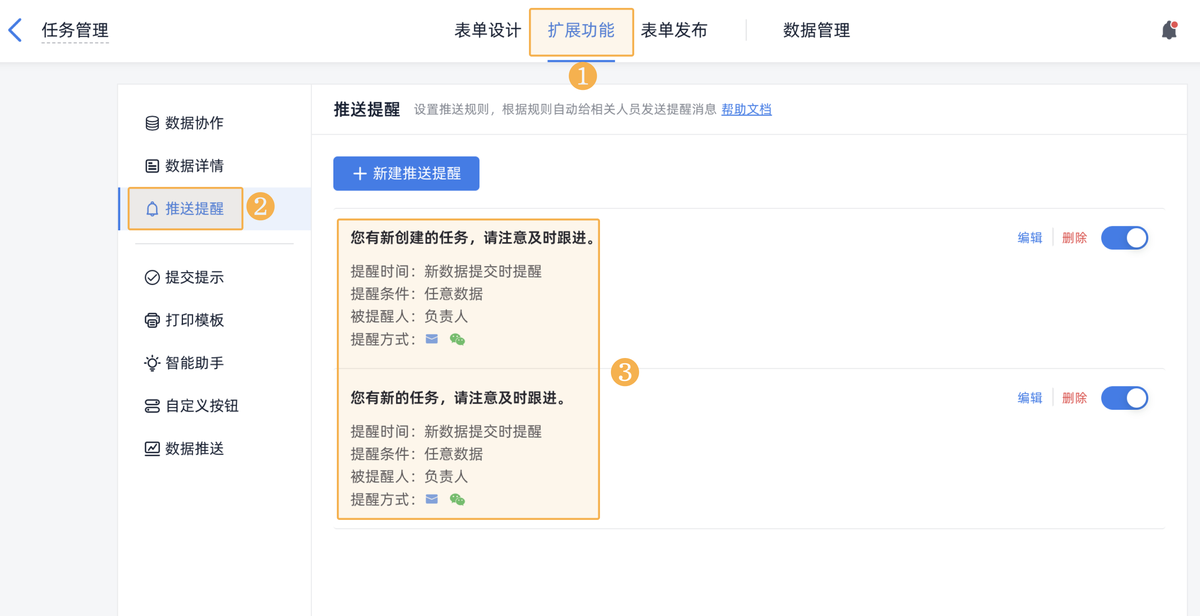Click the 打印模板 printer icon
1200x616 pixels.
(152, 320)
